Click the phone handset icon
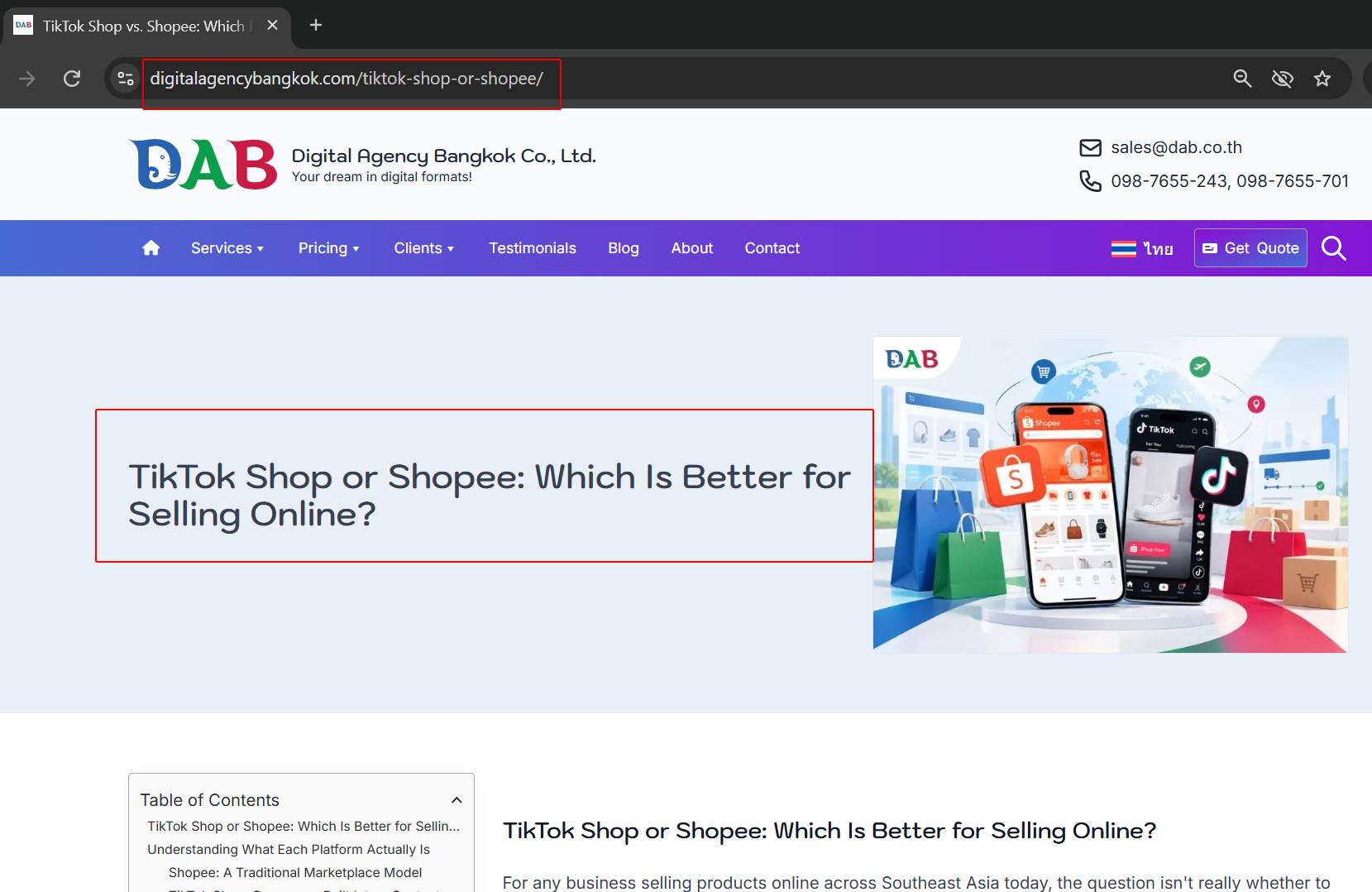Image resolution: width=1372 pixels, height=892 pixels. pyautogui.click(x=1090, y=181)
